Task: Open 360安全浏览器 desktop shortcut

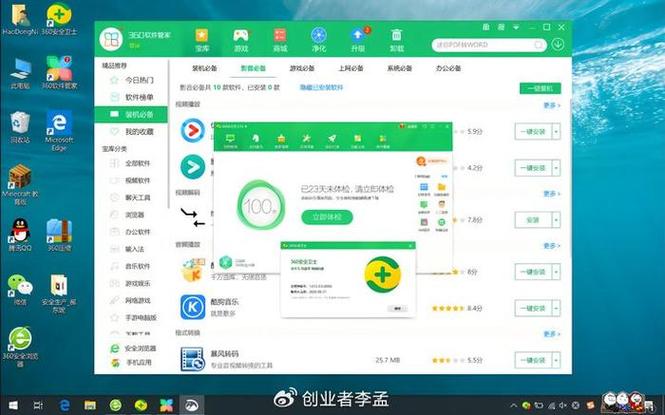Action: [x=20, y=347]
